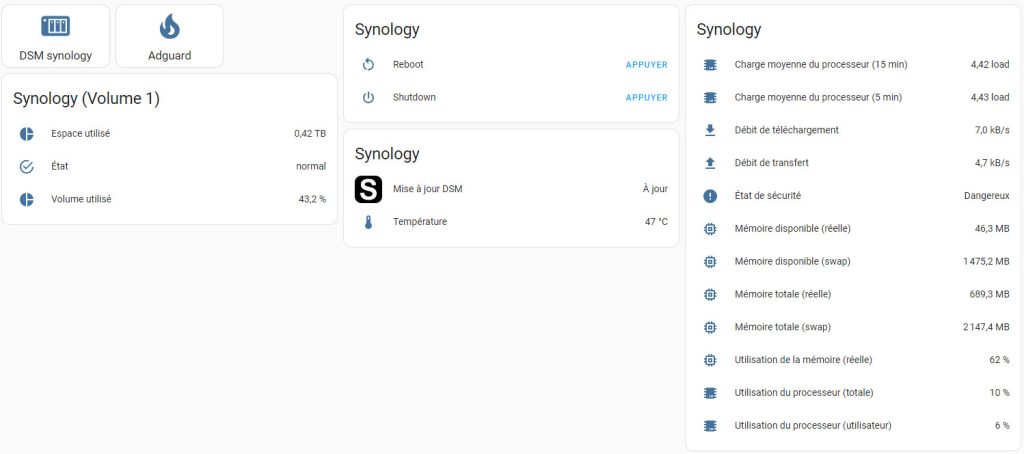1024x454 pixels.
Task: Click the 1 475,2 MB value
Action: coord(986,261)
